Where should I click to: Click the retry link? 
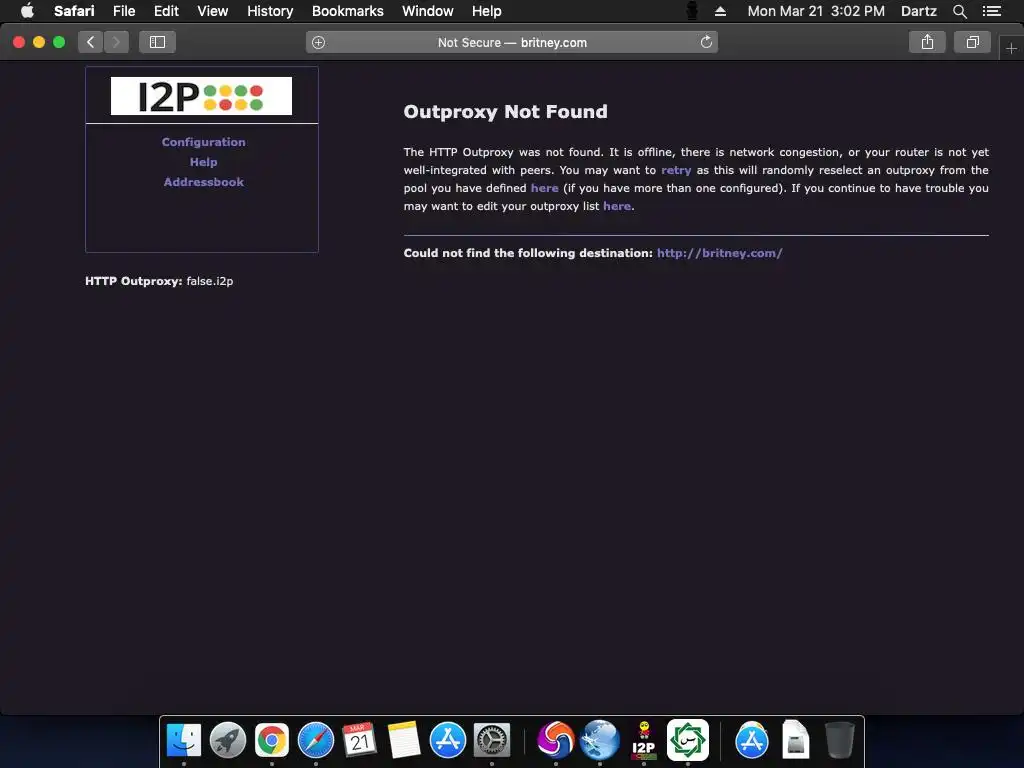(676, 170)
